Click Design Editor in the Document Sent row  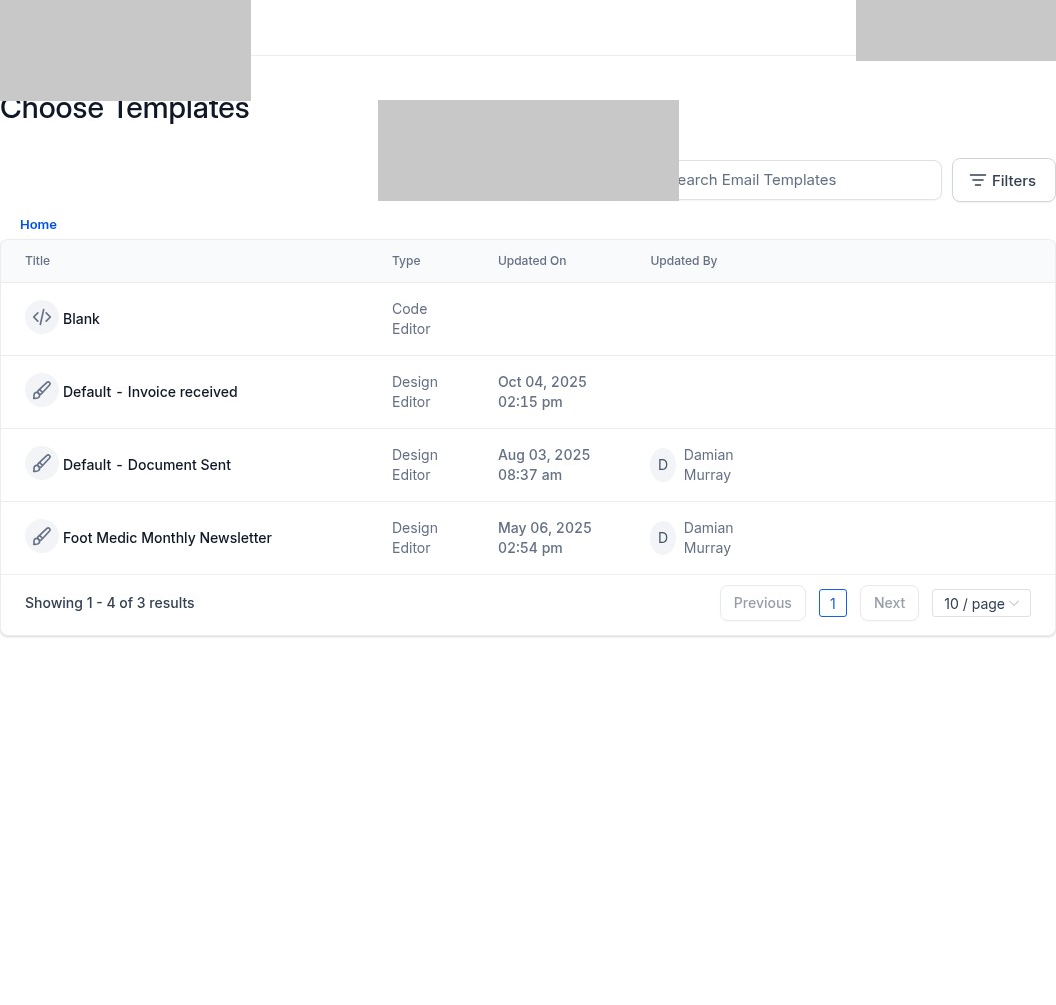click(415, 465)
